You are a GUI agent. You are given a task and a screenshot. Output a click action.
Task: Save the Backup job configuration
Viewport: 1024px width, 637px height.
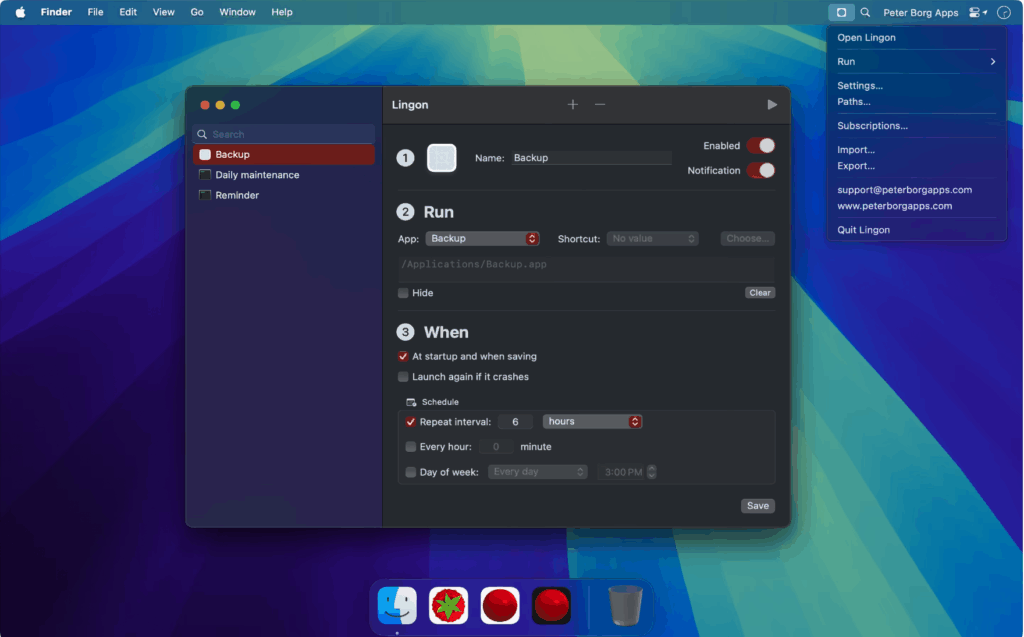pyautogui.click(x=757, y=505)
